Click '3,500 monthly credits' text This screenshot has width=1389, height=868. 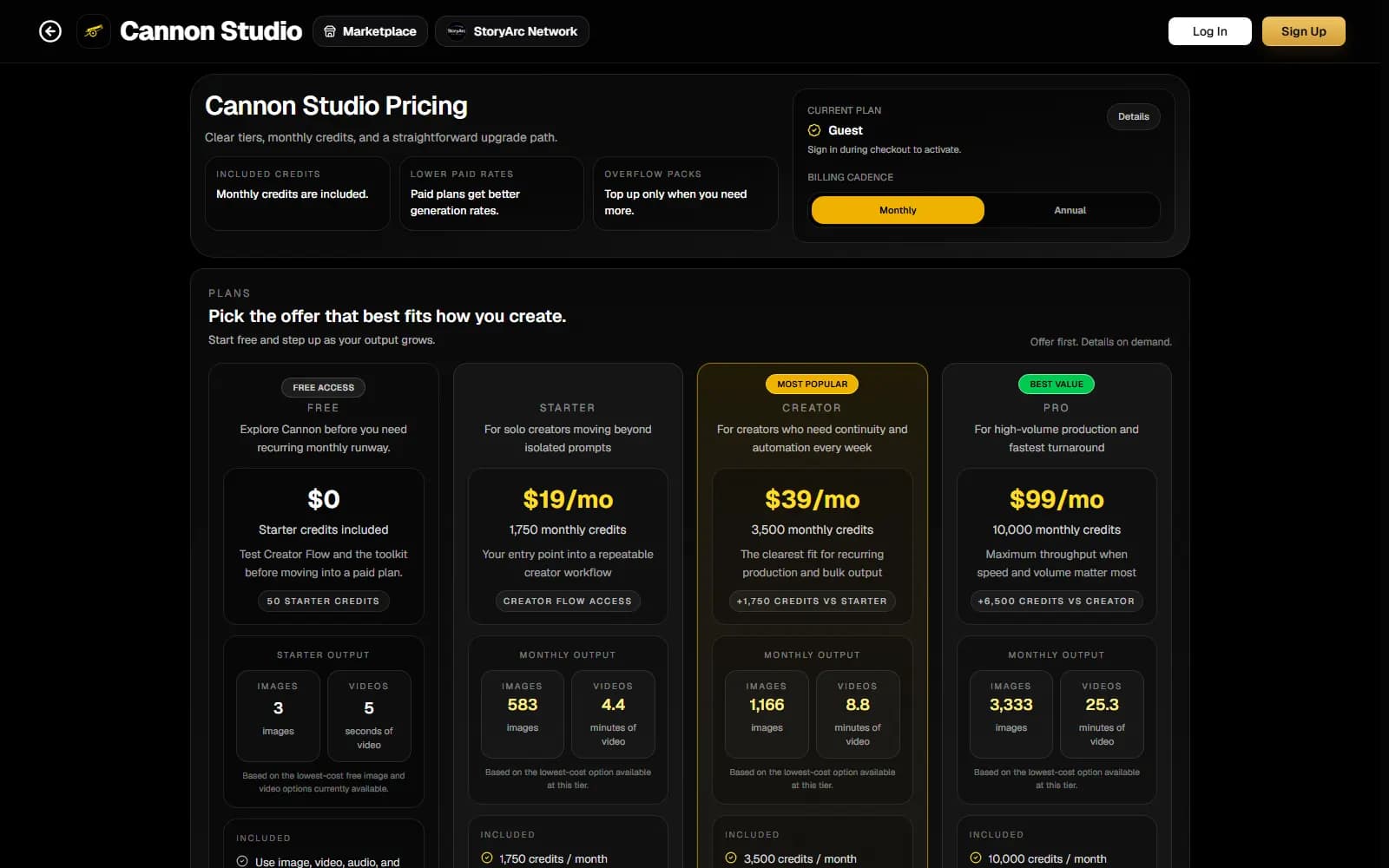(x=812, y=529)
